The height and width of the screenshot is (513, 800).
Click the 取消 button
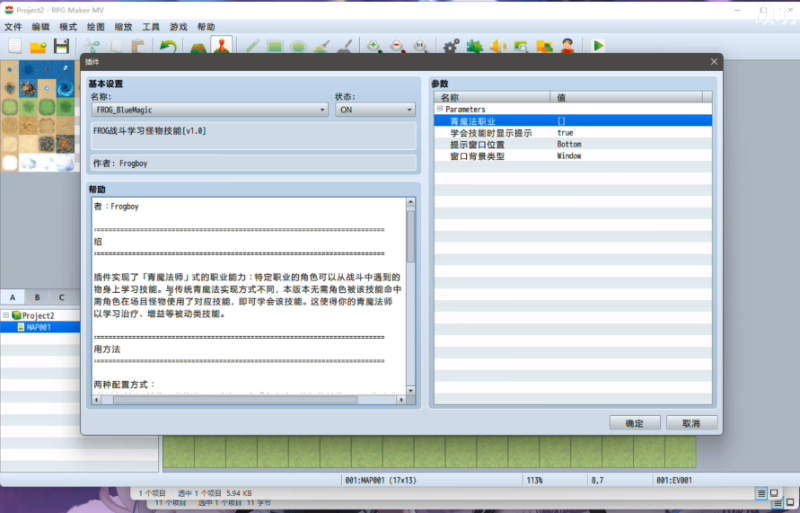click(691, 423)
